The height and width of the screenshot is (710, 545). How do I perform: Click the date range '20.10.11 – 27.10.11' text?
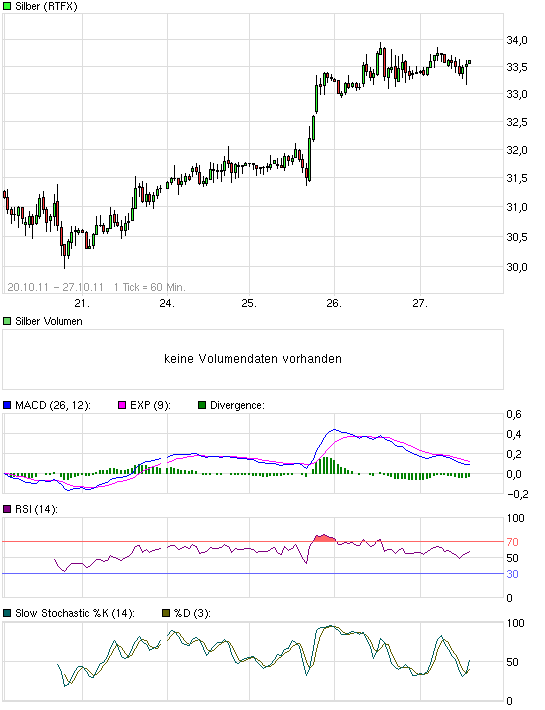coord(55,287)
